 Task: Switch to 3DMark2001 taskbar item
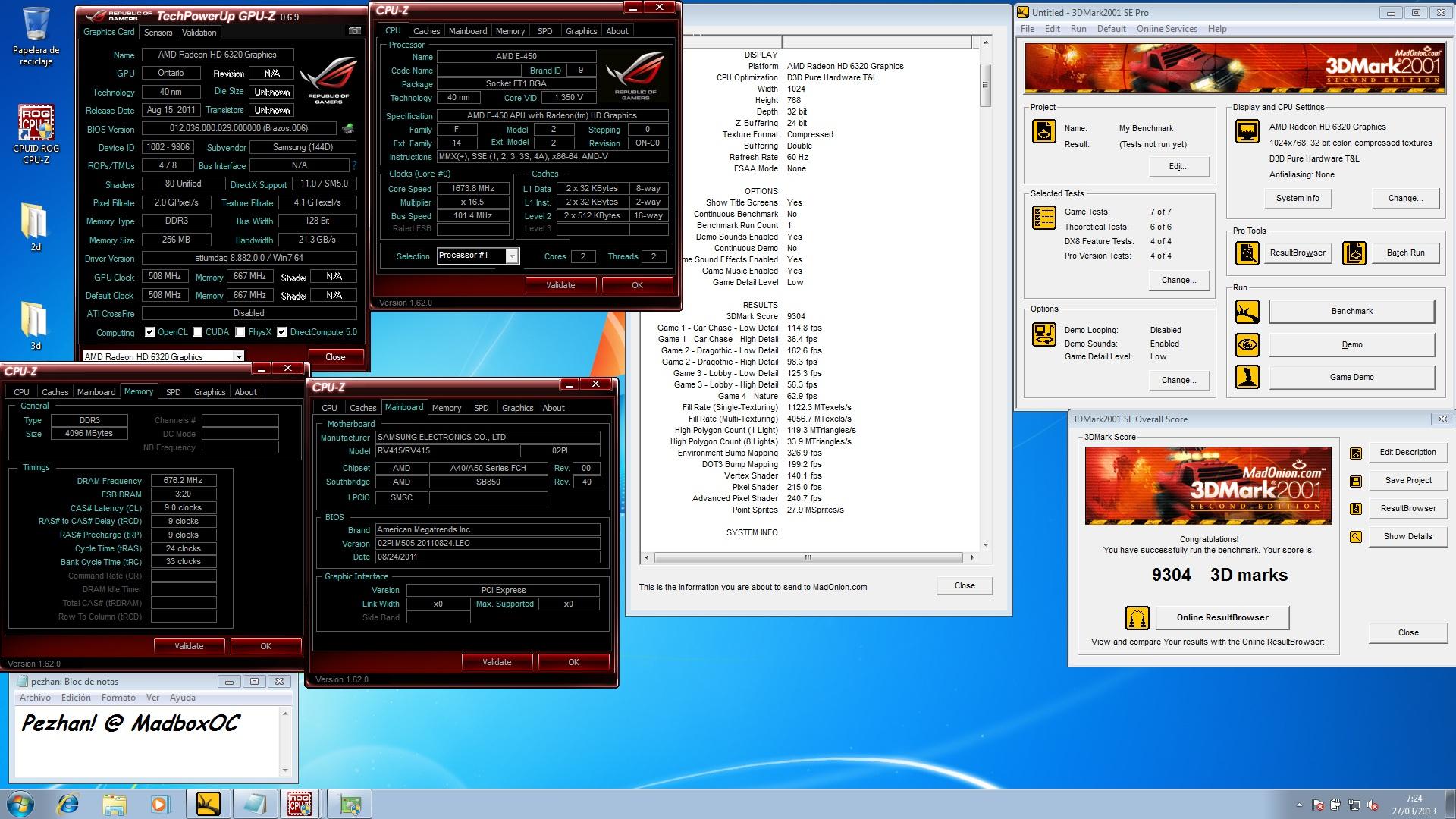pyautogui.click(x=209, y=803)
